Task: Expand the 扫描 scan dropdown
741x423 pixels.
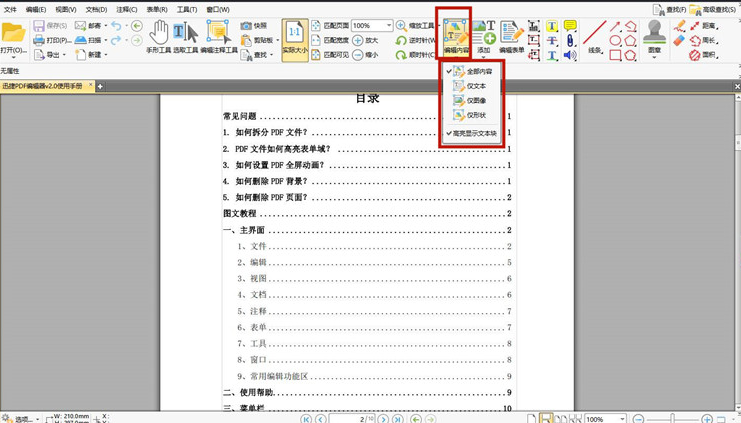Action: tap(105, 40)
